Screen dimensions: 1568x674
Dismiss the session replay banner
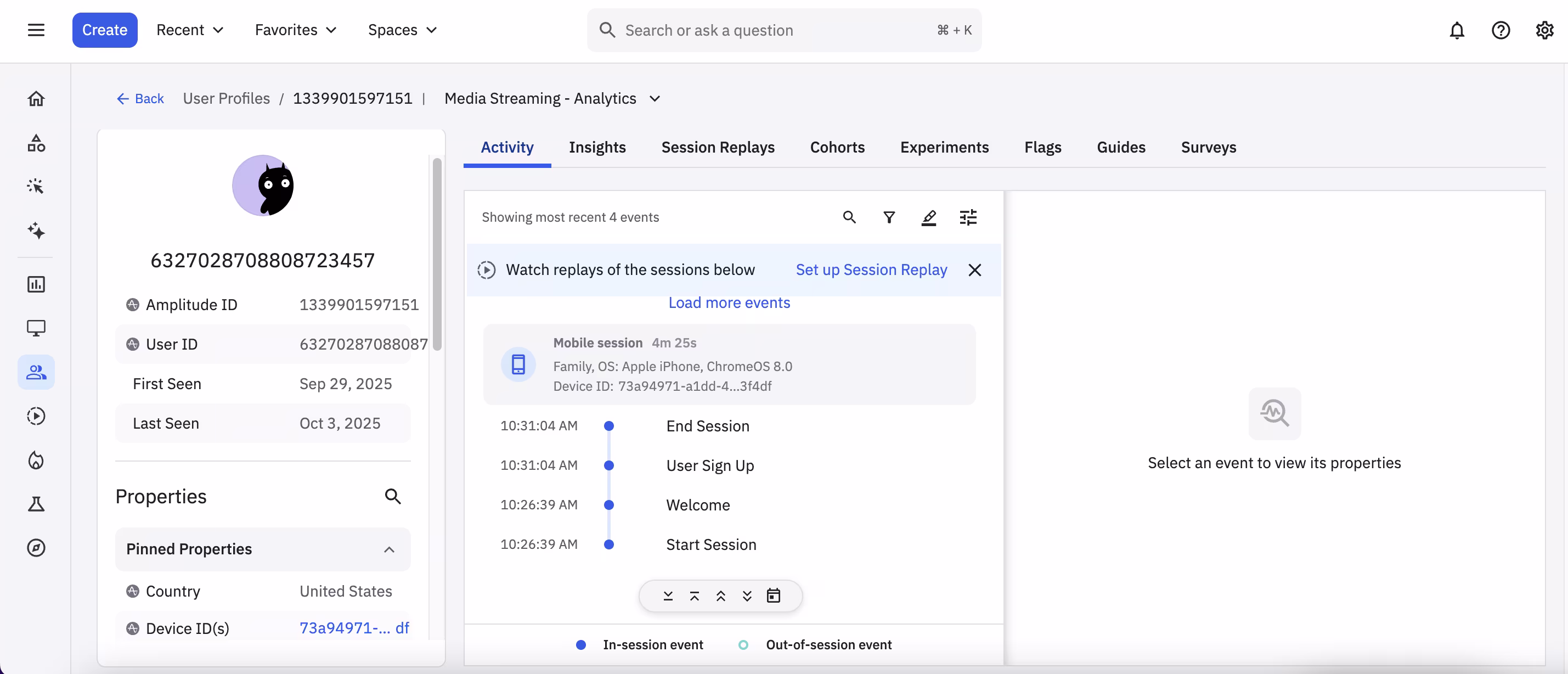974,269
